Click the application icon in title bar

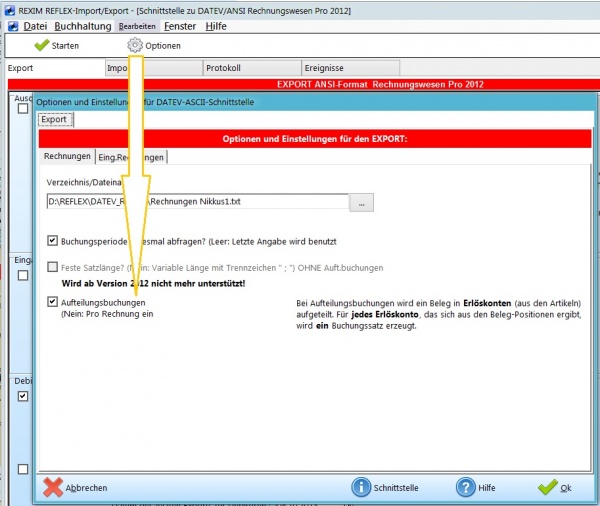(x=10, y=11)
